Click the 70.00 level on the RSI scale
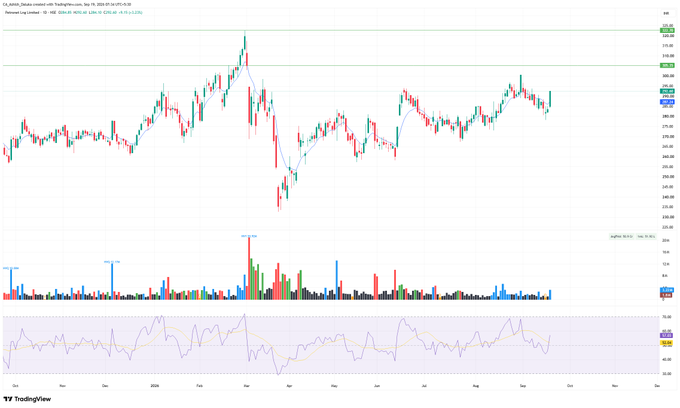 667,317
